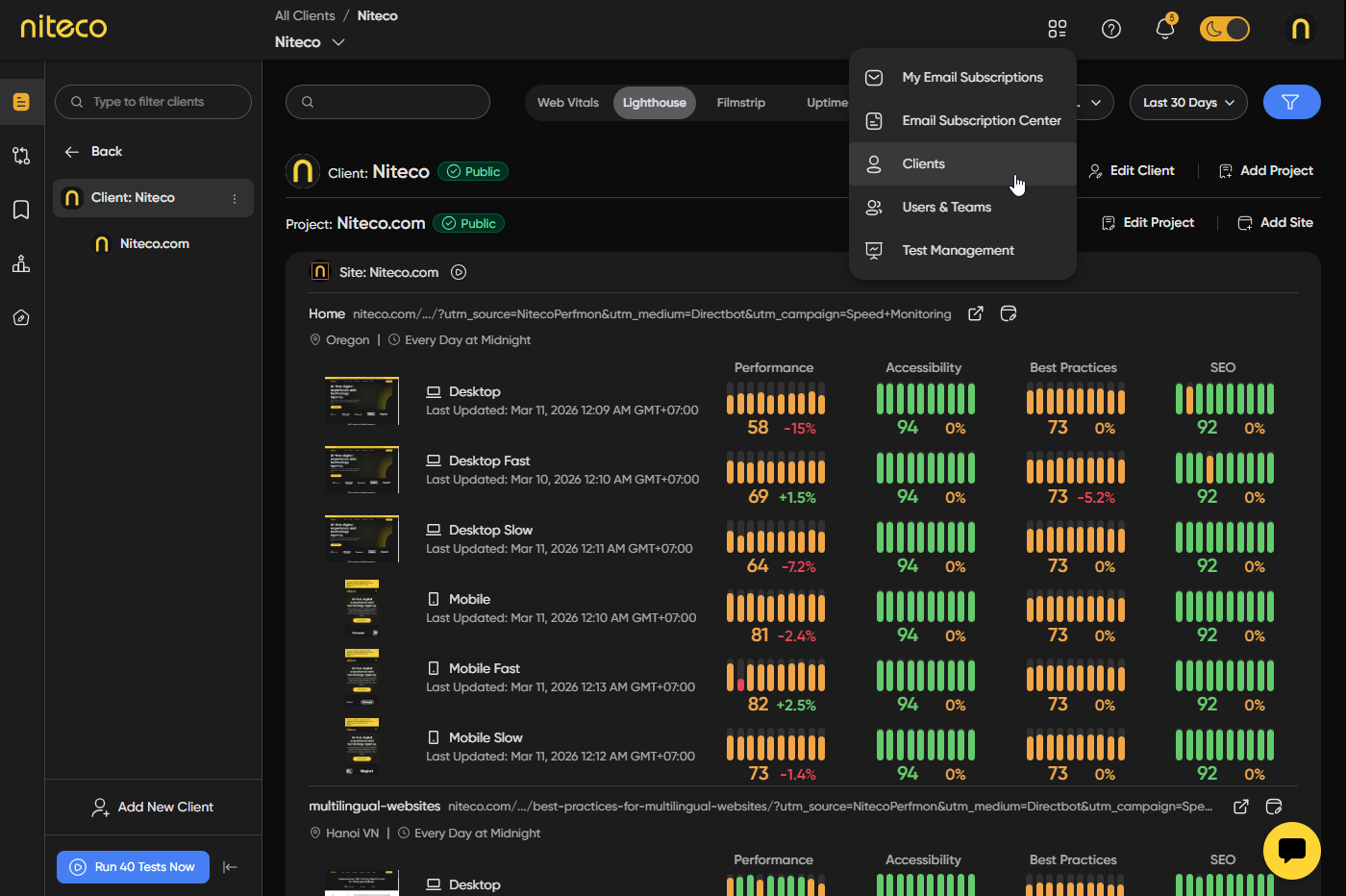Open the live chat bubble widget
The image size is (1346, 896).
(1291, 850)
